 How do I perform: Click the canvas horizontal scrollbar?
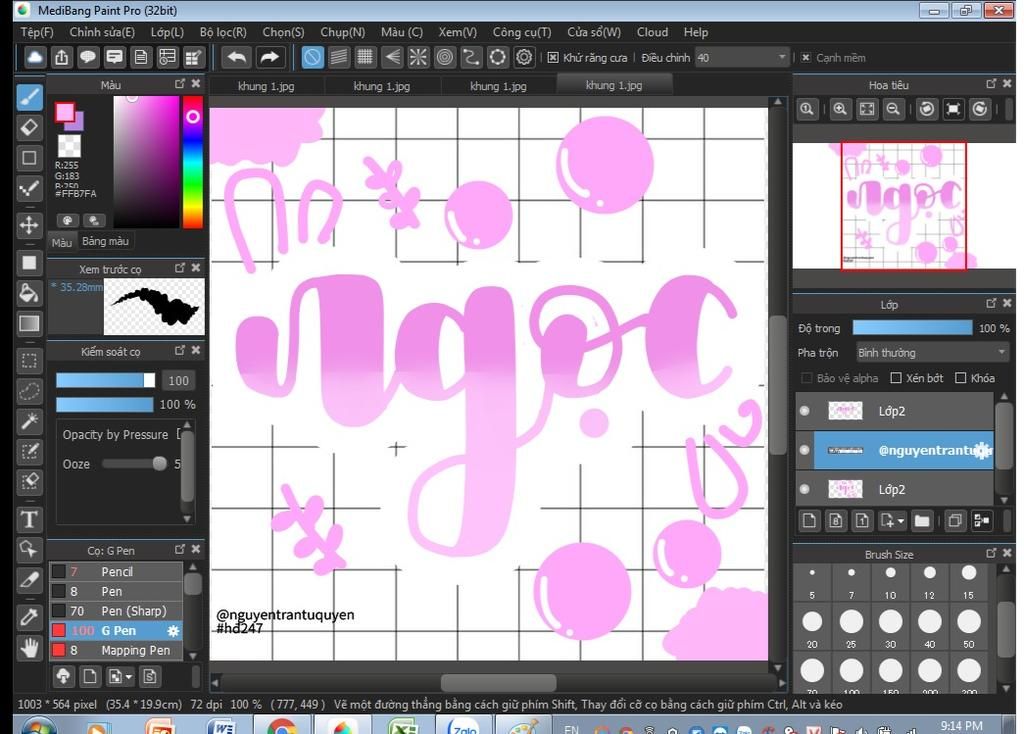tap(498, 682)
